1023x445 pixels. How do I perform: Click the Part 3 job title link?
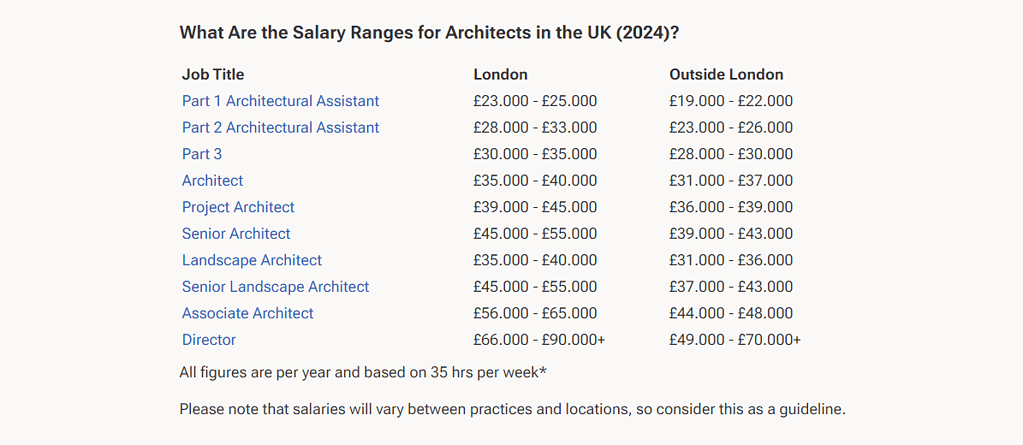click(x=202, y=154)
